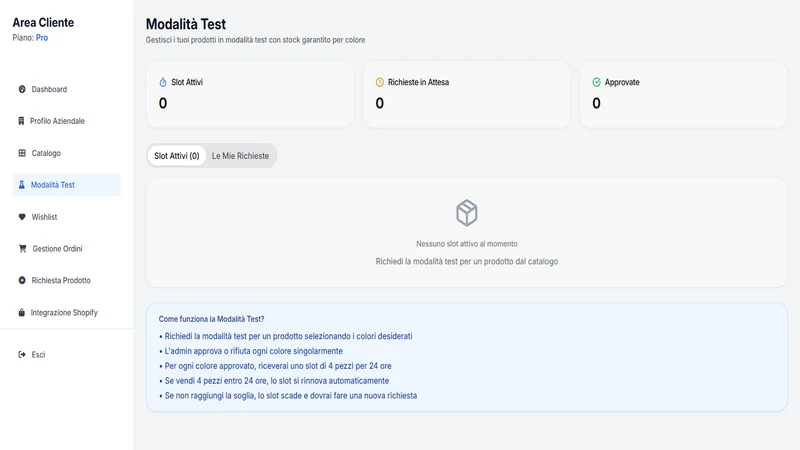Click the Dashboard gauge icon in the sidebar
The image size is (800, 450).
[x=22, y=89]
